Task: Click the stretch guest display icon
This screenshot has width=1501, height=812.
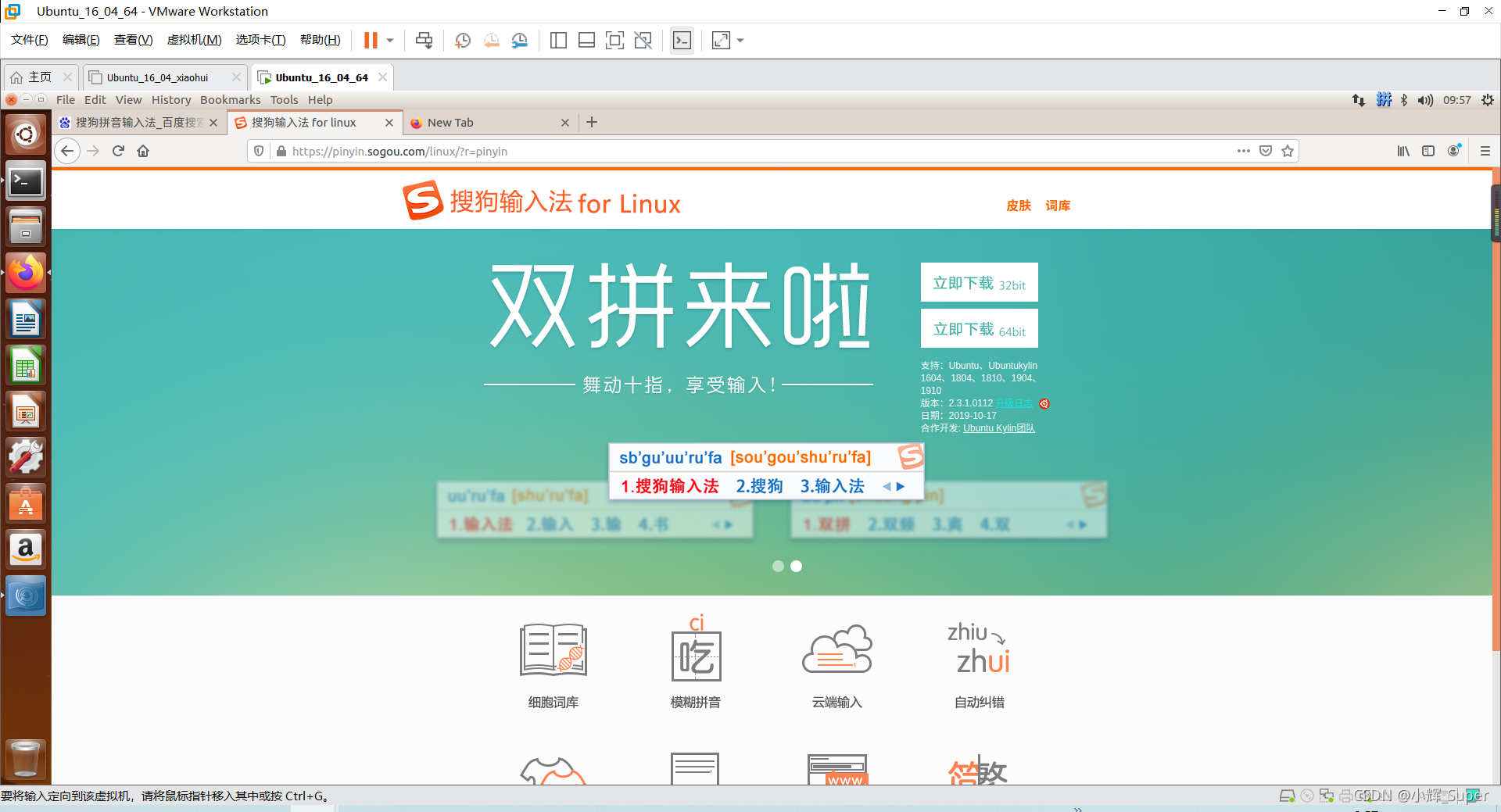Action: click(721, 40)
